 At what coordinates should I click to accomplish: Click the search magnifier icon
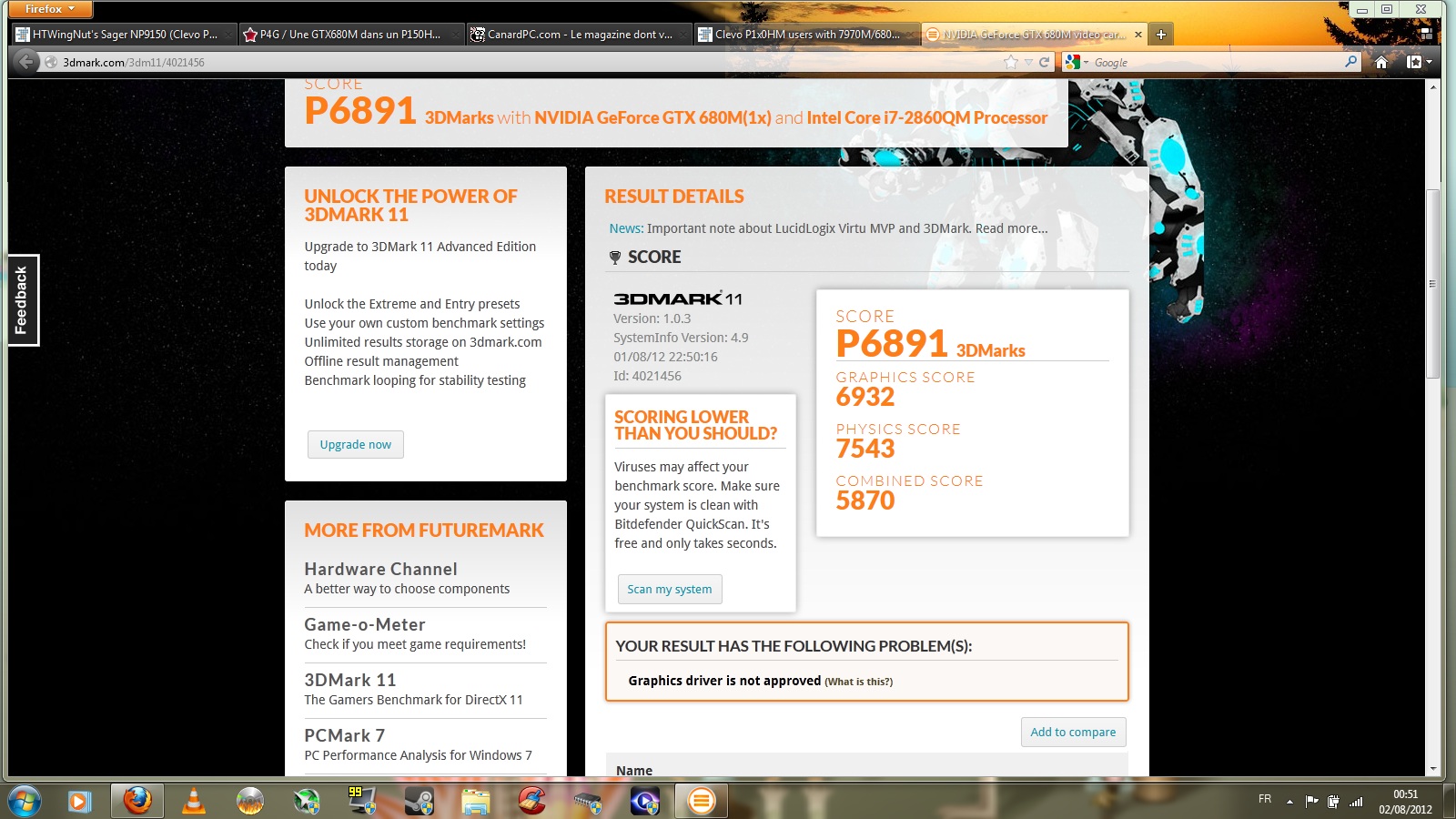(1350, 62)
